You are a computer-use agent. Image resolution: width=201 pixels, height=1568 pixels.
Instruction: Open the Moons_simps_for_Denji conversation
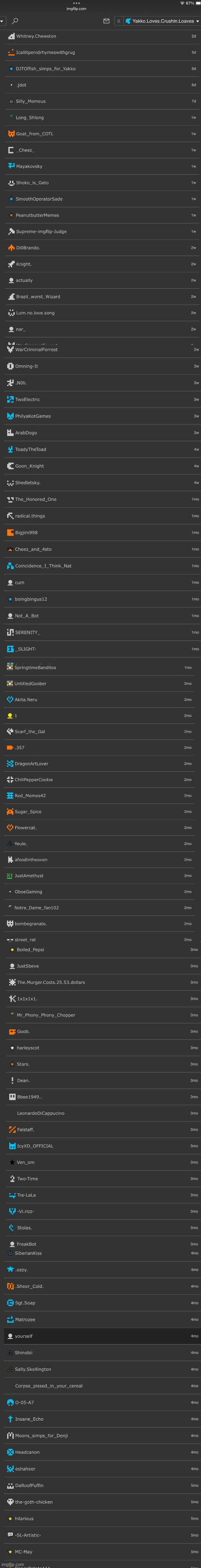(103, 1435)
